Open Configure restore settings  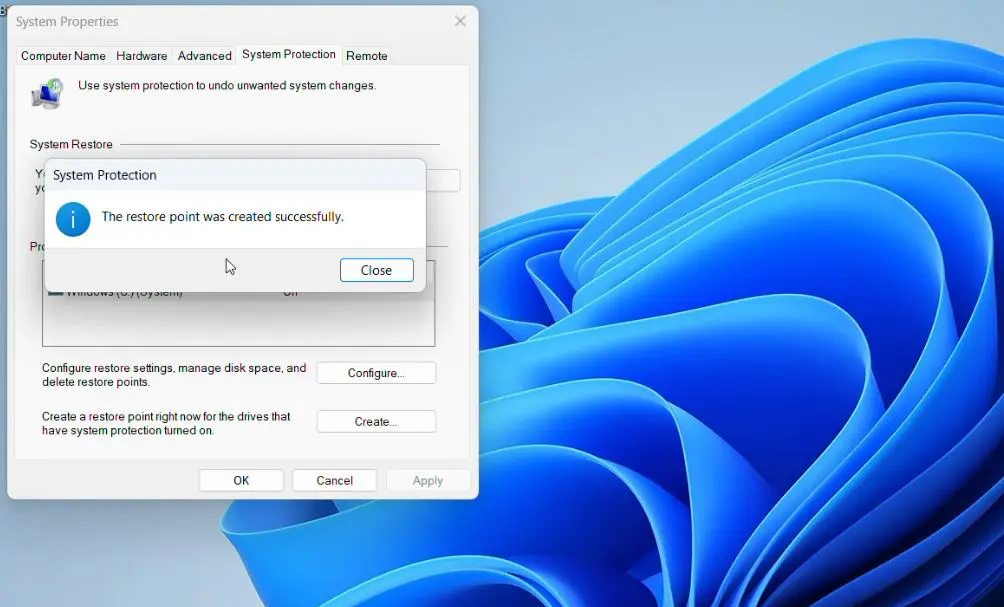coord(375,372)
